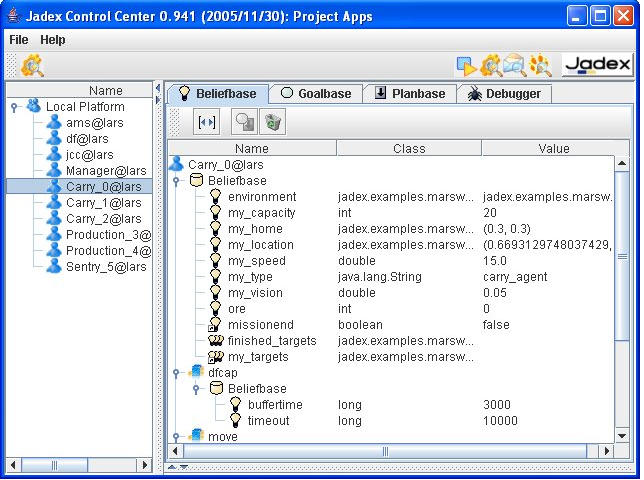Click the cylinder icon of top Beliefbase node
The height and width of the screenshot is (480, 644).
point(196,180)
